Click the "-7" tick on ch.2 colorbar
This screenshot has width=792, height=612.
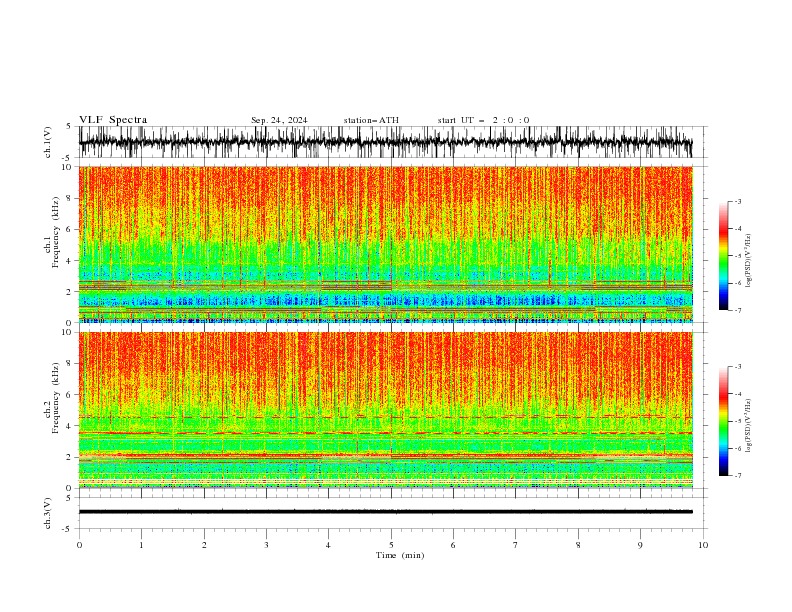[737, 475]
